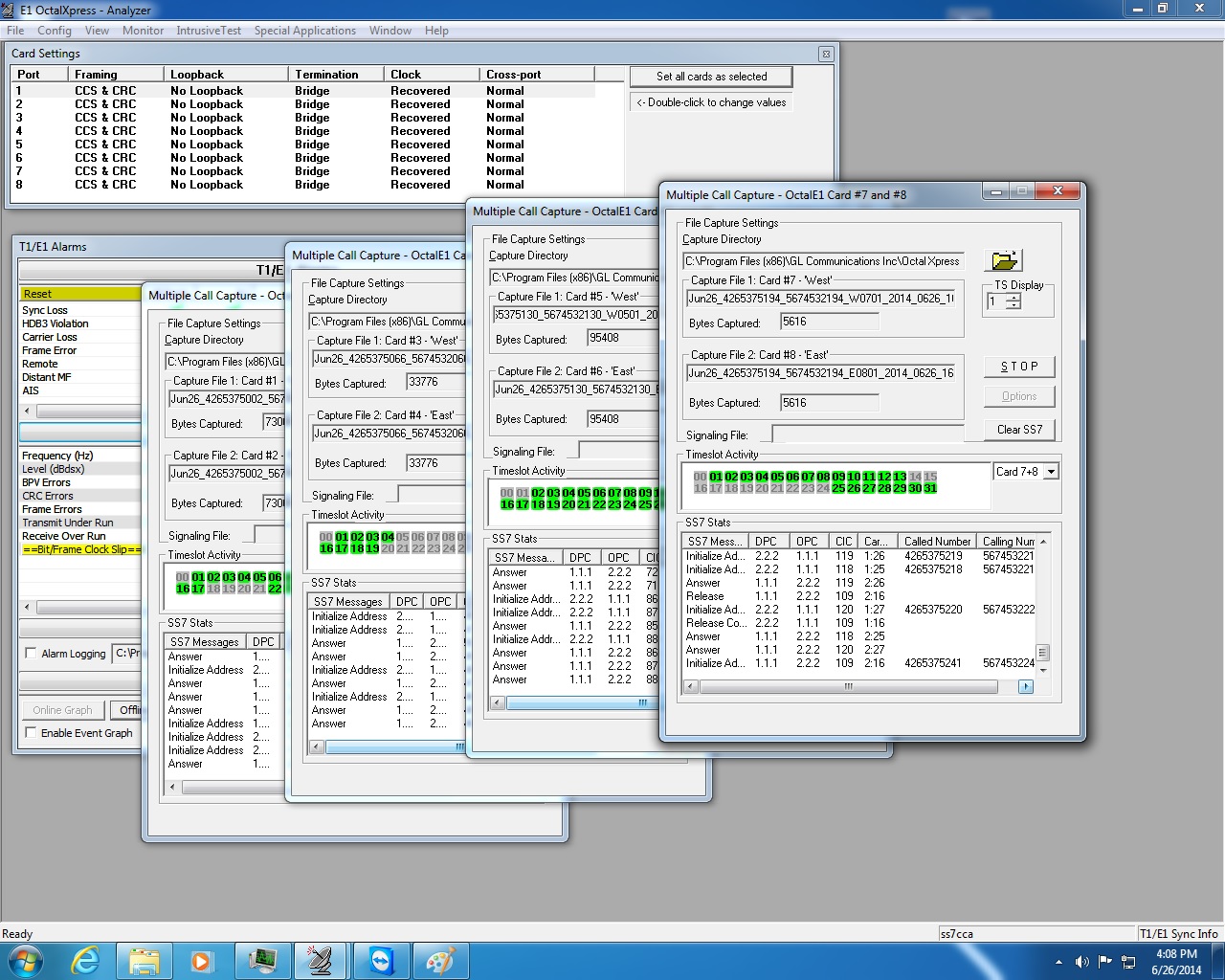Click the Loopback column header in Card Settings
The height and width of the screenshot is (980, 1225).
(x=226, y=74)
